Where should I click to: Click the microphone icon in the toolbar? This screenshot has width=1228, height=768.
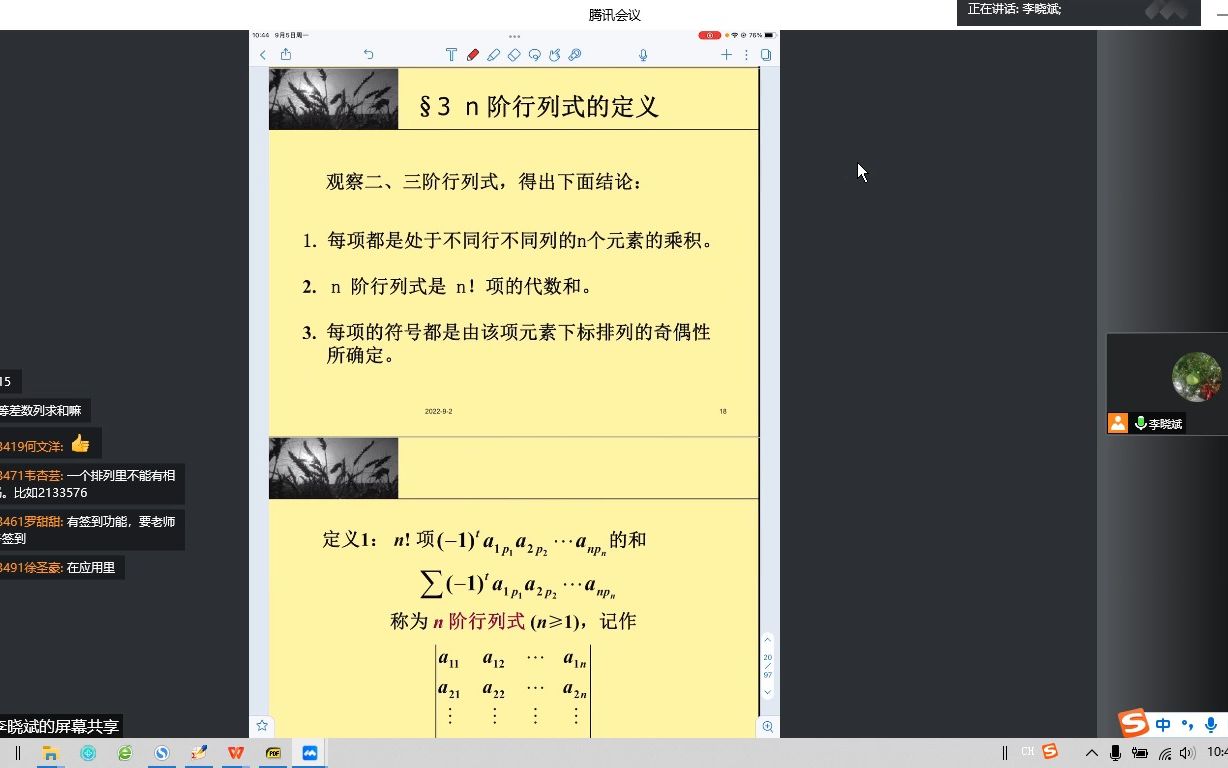644,54
